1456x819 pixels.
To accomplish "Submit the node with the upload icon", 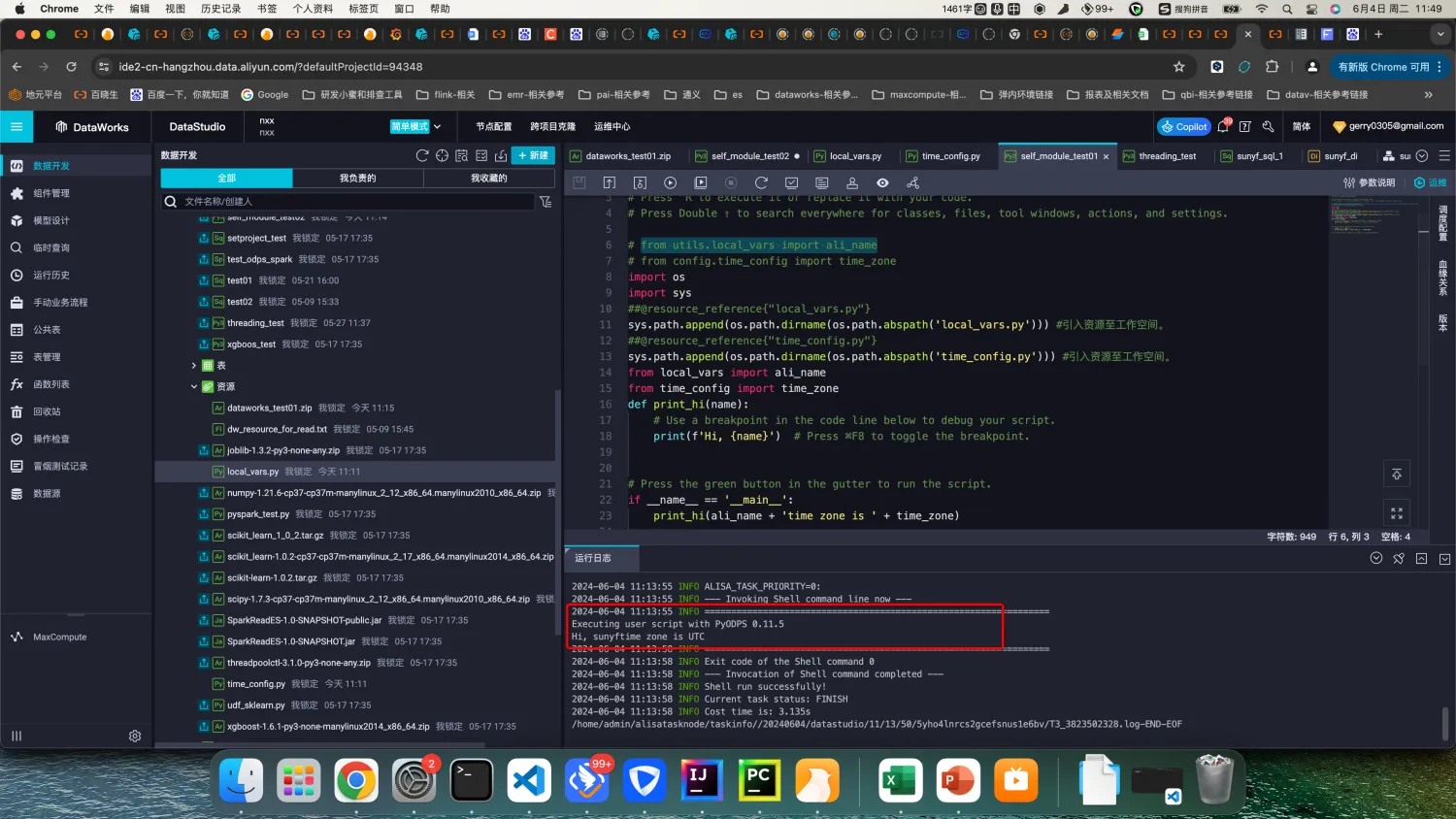I will pyautogui.click(x=609, y=182).
